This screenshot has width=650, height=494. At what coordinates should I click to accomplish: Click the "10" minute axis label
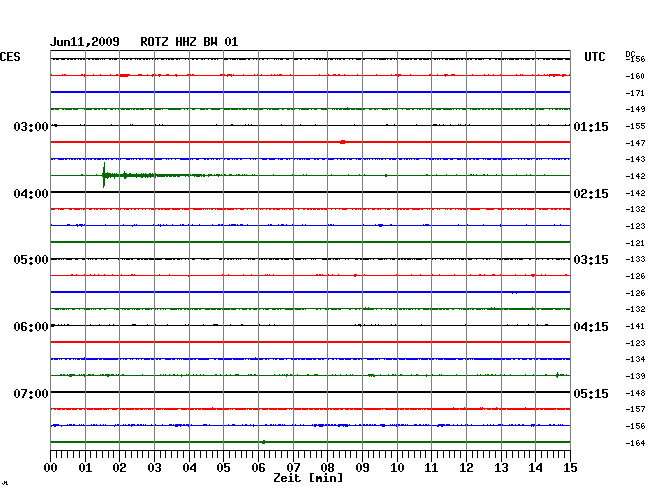pos(397,468)
